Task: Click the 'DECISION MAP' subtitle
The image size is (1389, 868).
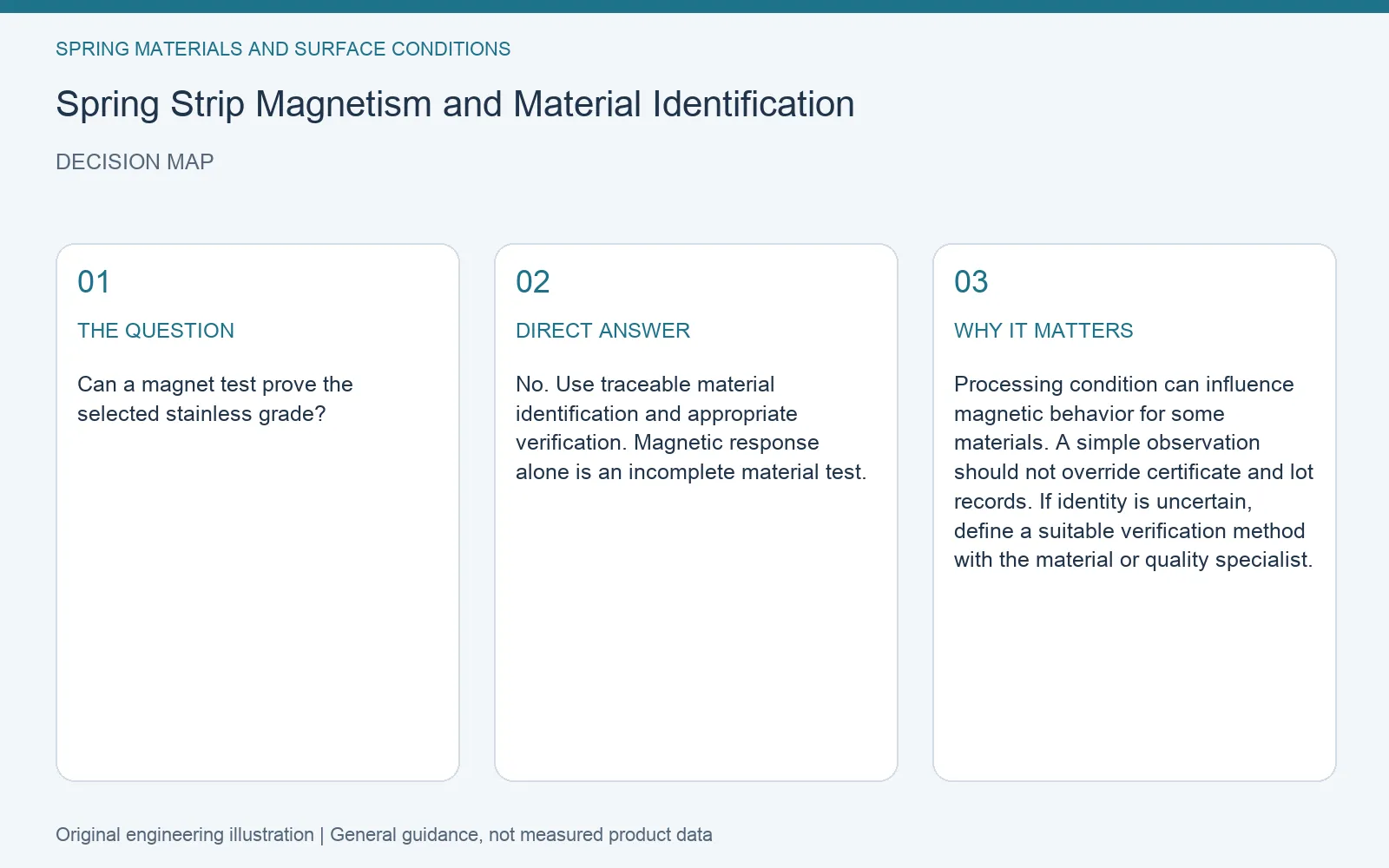Action: click(135, 162)
